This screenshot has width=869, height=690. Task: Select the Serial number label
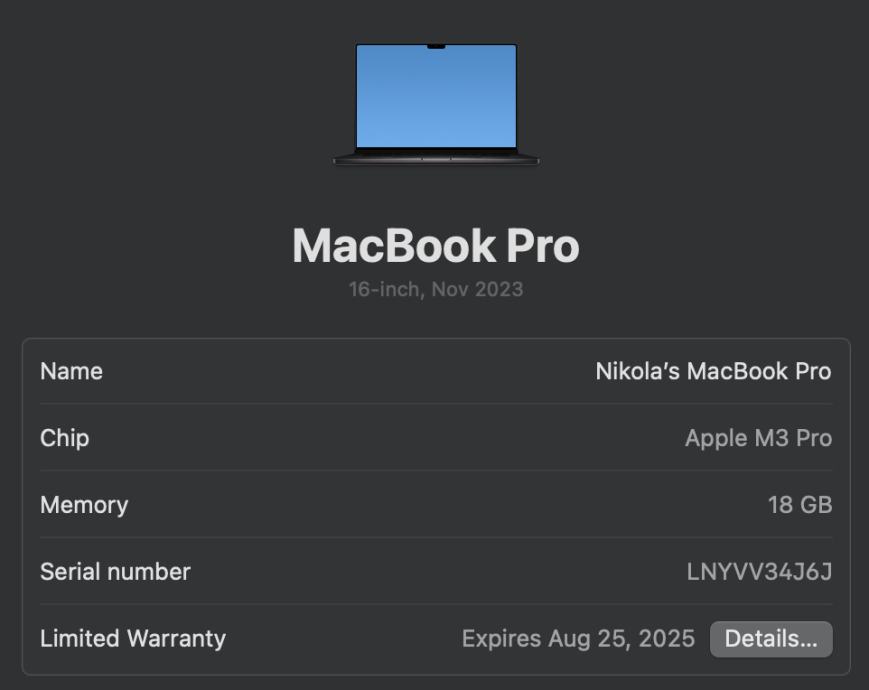pyautogui.click(x=115, y=572)
